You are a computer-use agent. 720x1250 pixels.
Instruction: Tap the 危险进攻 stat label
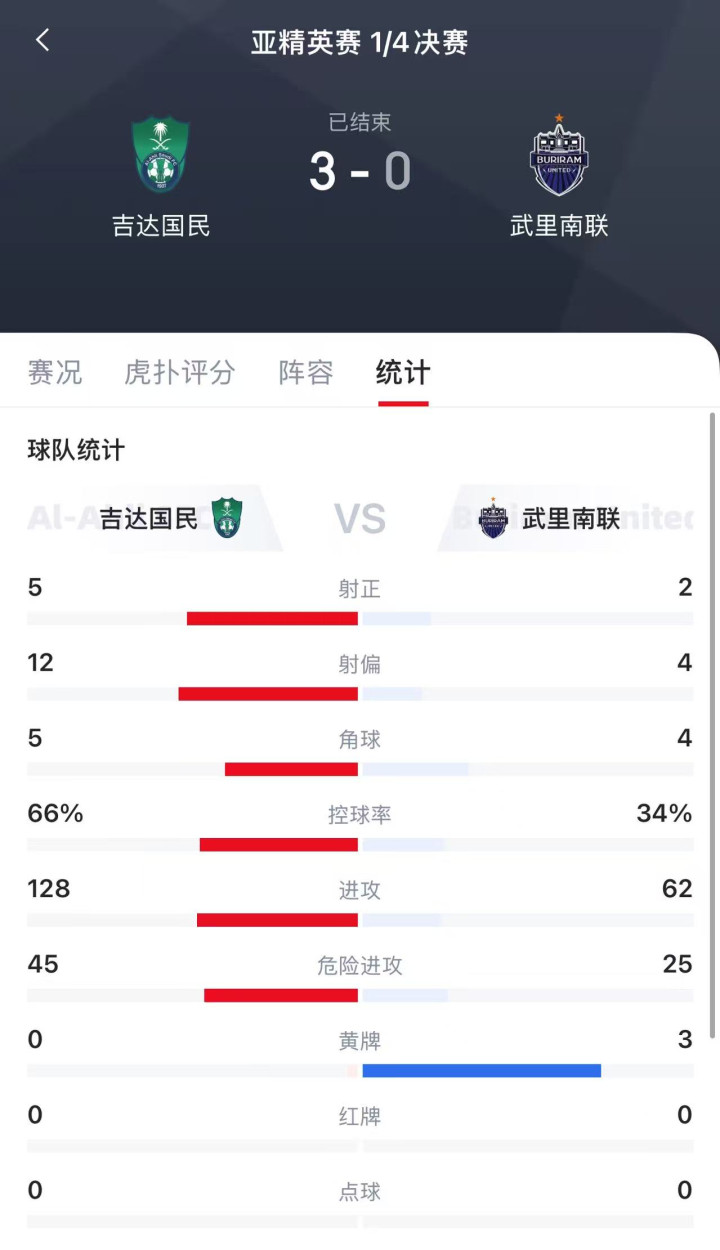click(360, 966)
